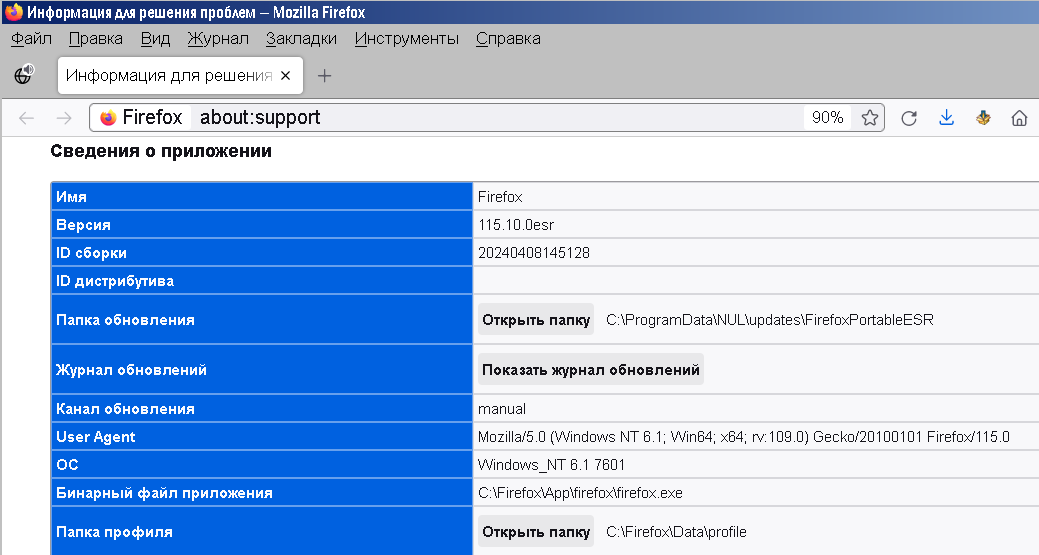1039x555 pixels.
Task: Click the back navigation arrow
Action: [x=27, y=118]
